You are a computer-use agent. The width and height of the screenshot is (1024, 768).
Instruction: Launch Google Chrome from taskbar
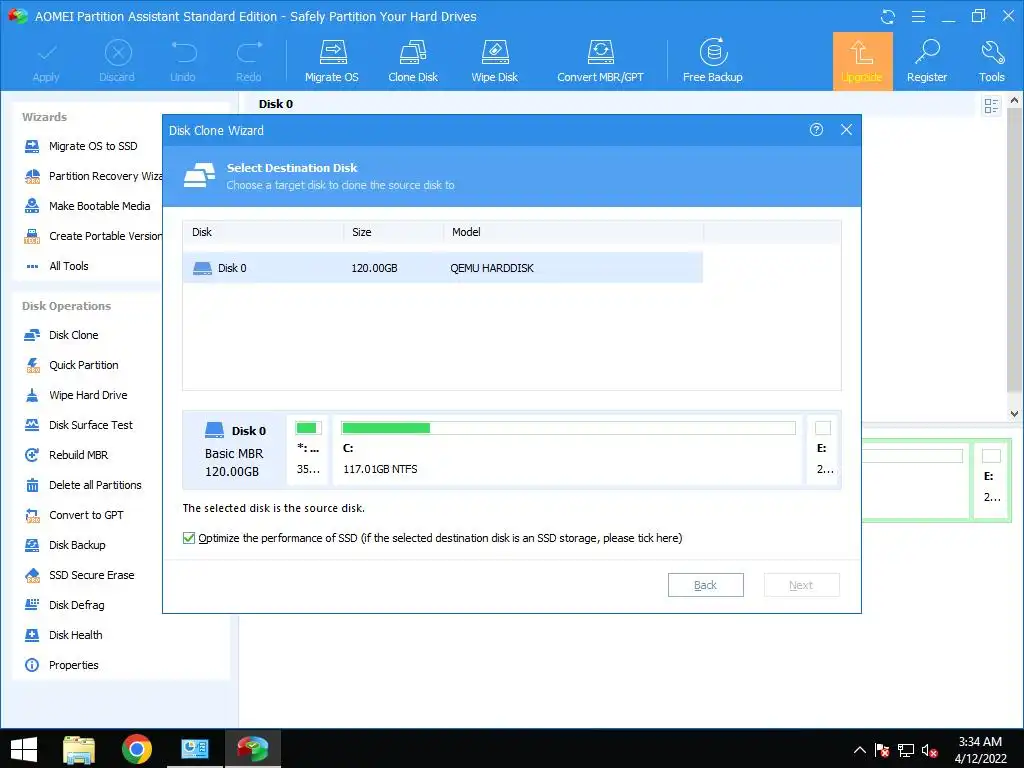click(136, 749)
